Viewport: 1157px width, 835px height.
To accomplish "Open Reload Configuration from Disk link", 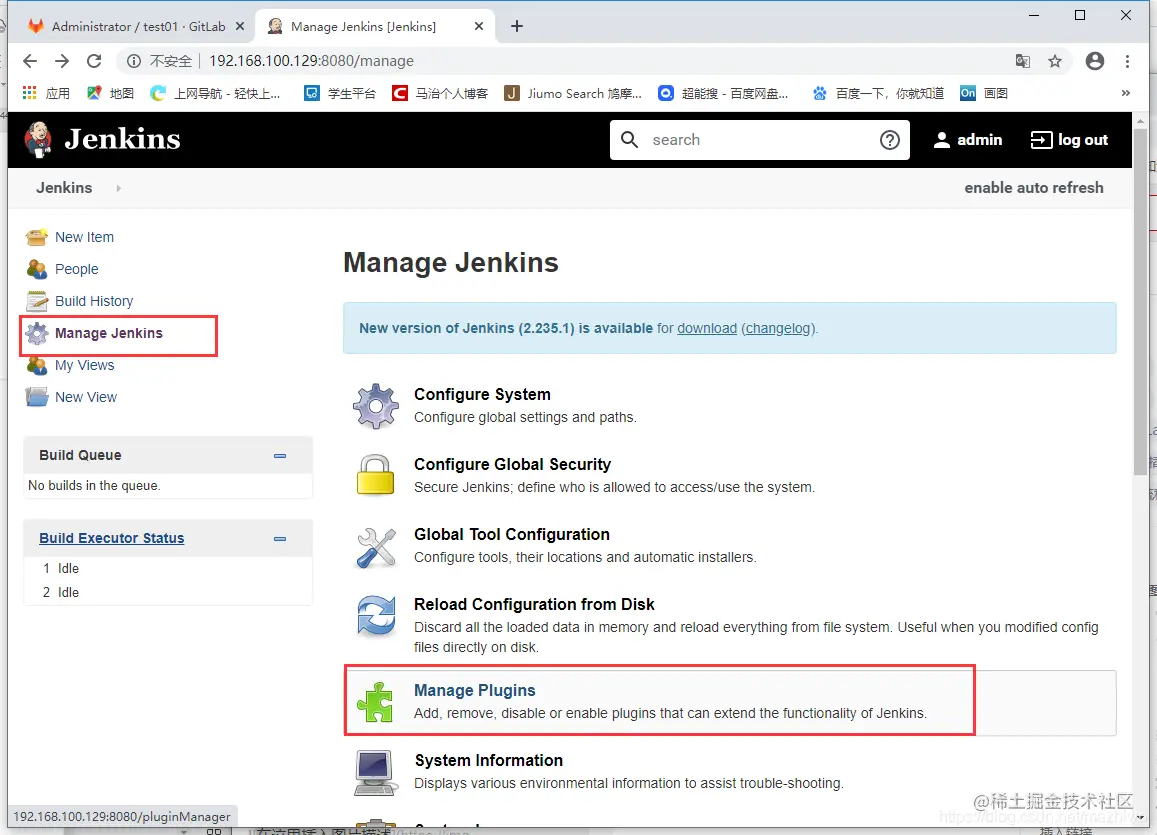I will tap(534, 605).
